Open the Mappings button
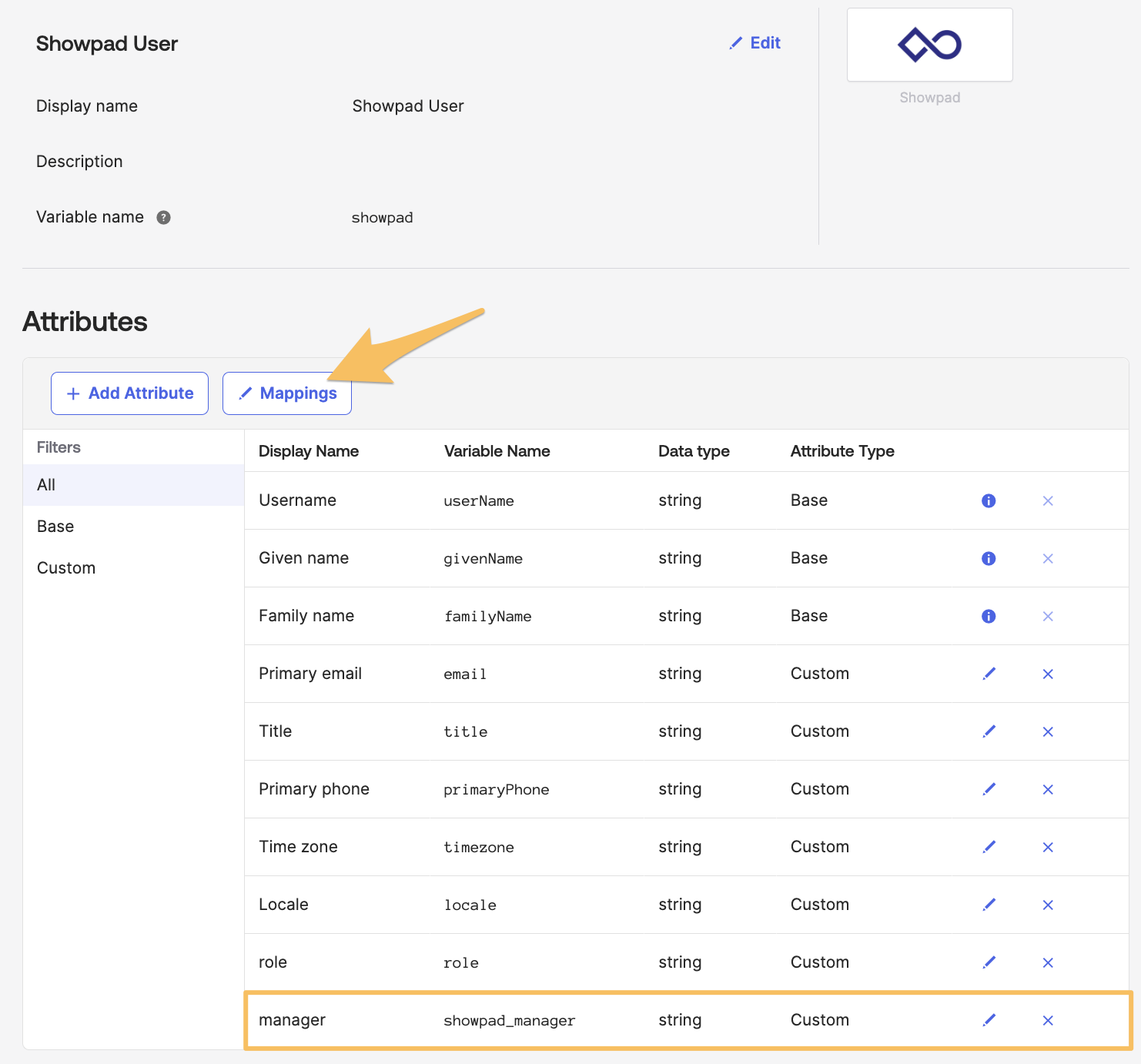 pyautogui.click(x=287, y=393)
